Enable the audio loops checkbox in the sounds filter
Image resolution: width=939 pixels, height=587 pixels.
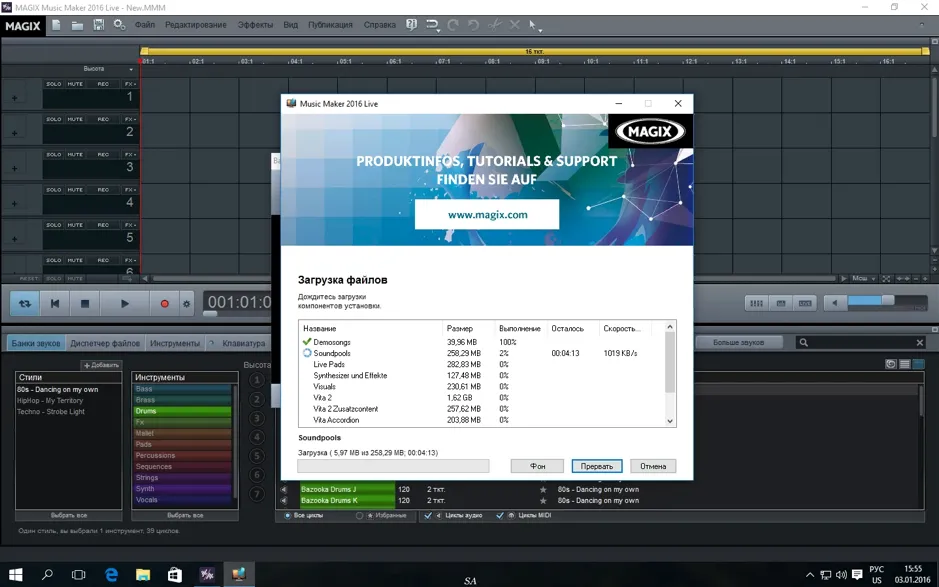428,515
